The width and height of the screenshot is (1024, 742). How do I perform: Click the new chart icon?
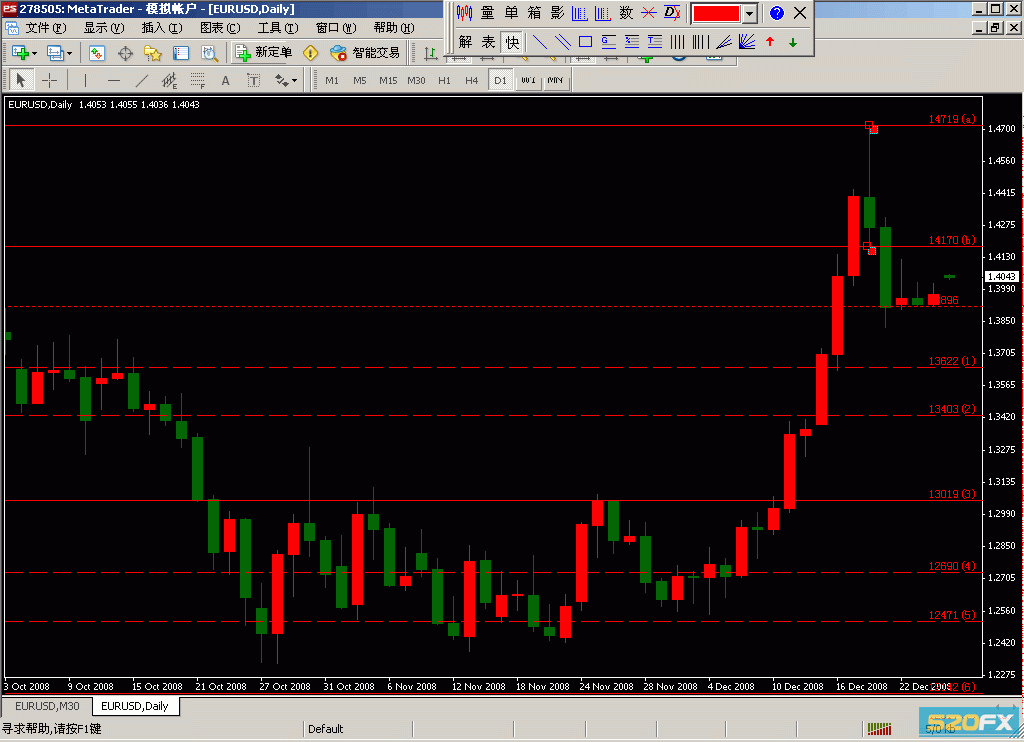coord(20,53)
